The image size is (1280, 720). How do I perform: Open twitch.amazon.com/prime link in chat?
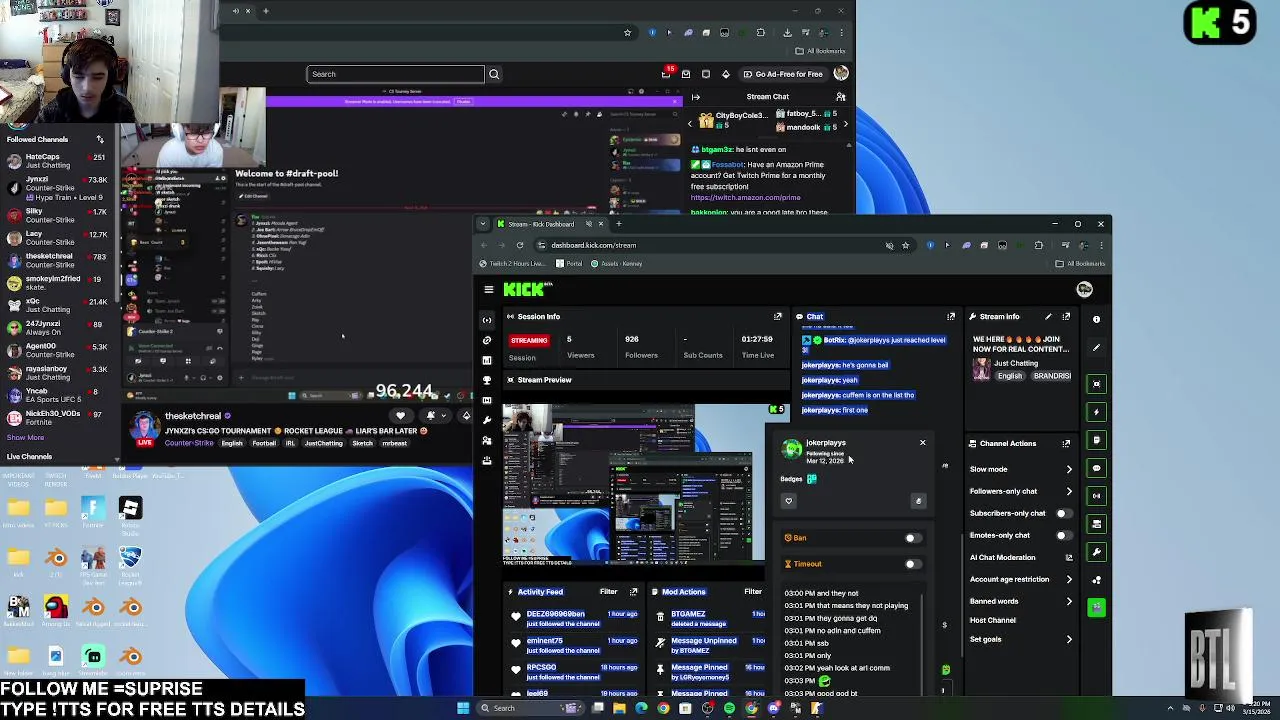(745, 197)
